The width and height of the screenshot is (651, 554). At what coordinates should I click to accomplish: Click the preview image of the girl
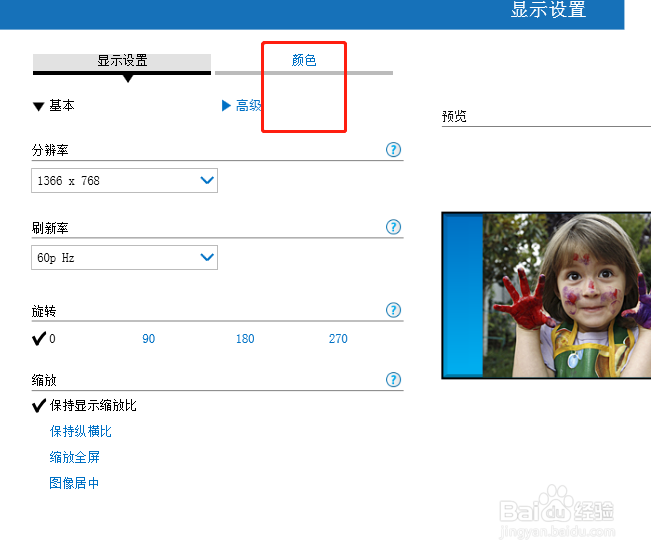546,295
